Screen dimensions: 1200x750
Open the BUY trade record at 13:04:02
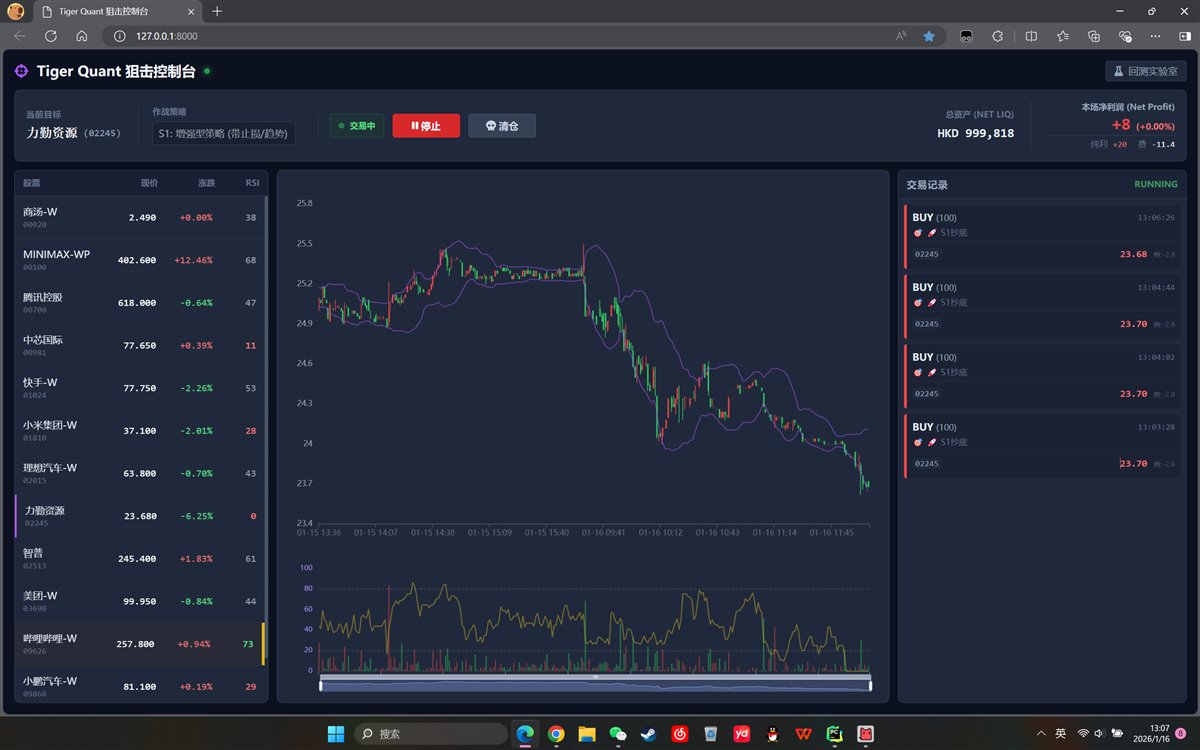(1042, 376)
